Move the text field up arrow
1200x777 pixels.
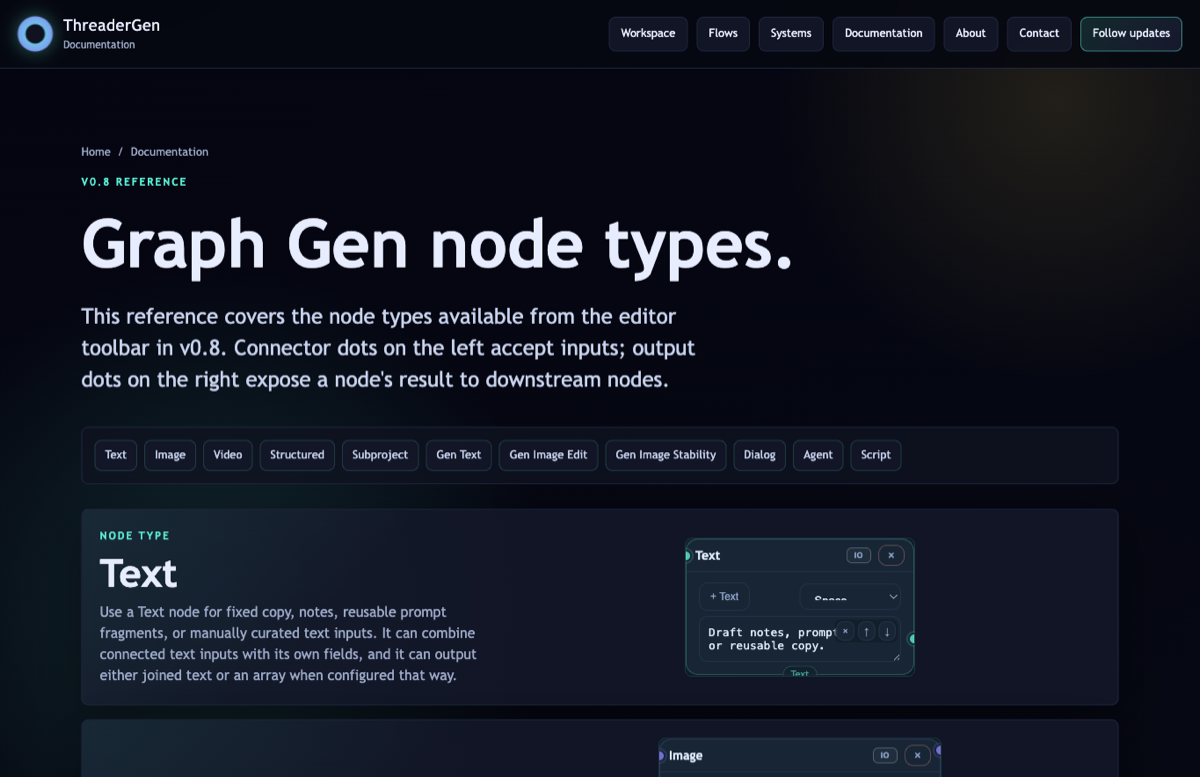(x=867, y=631)
